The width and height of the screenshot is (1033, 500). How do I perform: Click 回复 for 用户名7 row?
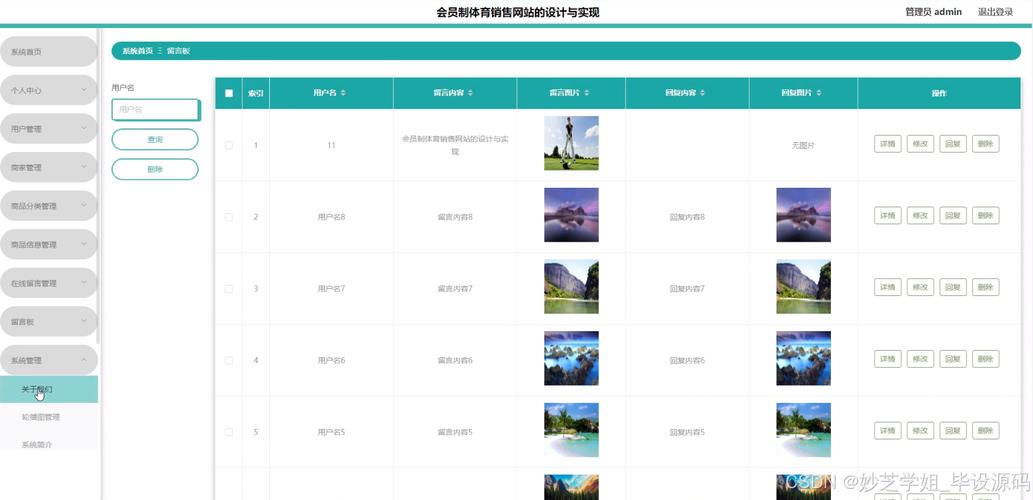[953, 287]
